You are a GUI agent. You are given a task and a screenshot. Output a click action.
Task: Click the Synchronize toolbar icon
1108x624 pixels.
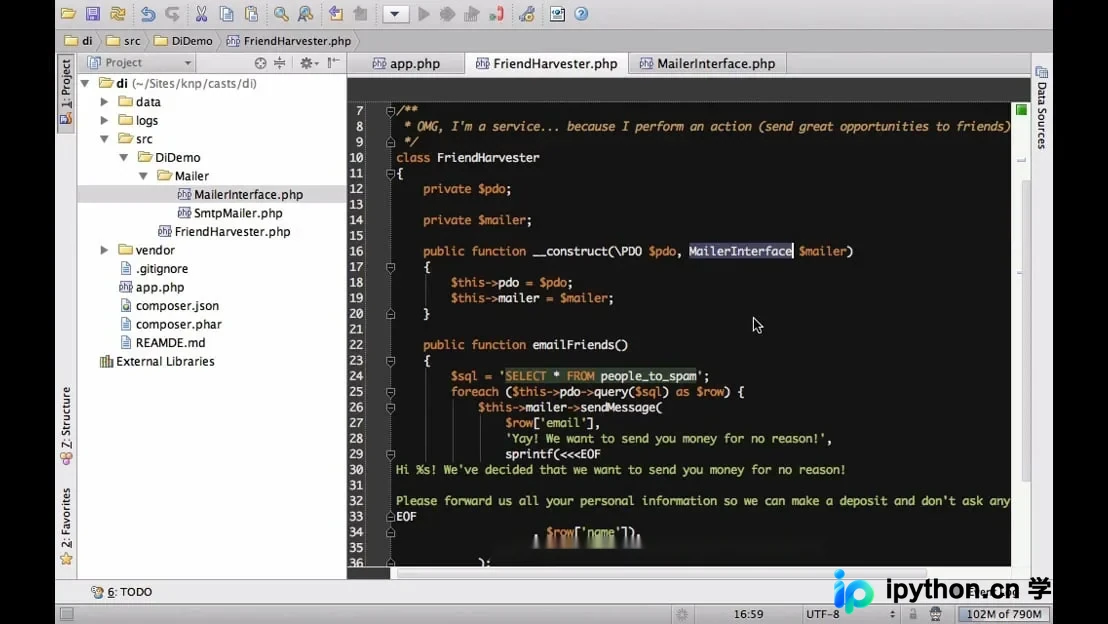pyautogui.click(x=118, y=13)
